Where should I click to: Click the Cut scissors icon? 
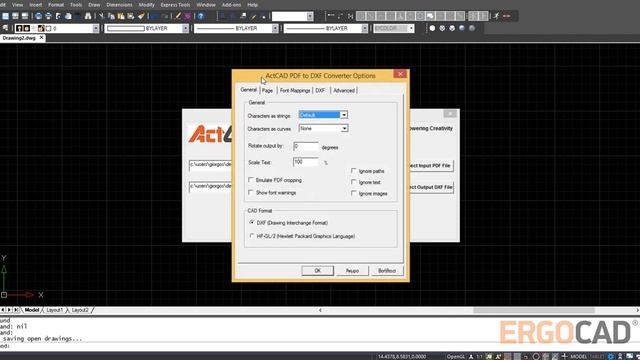click(101, 16)
